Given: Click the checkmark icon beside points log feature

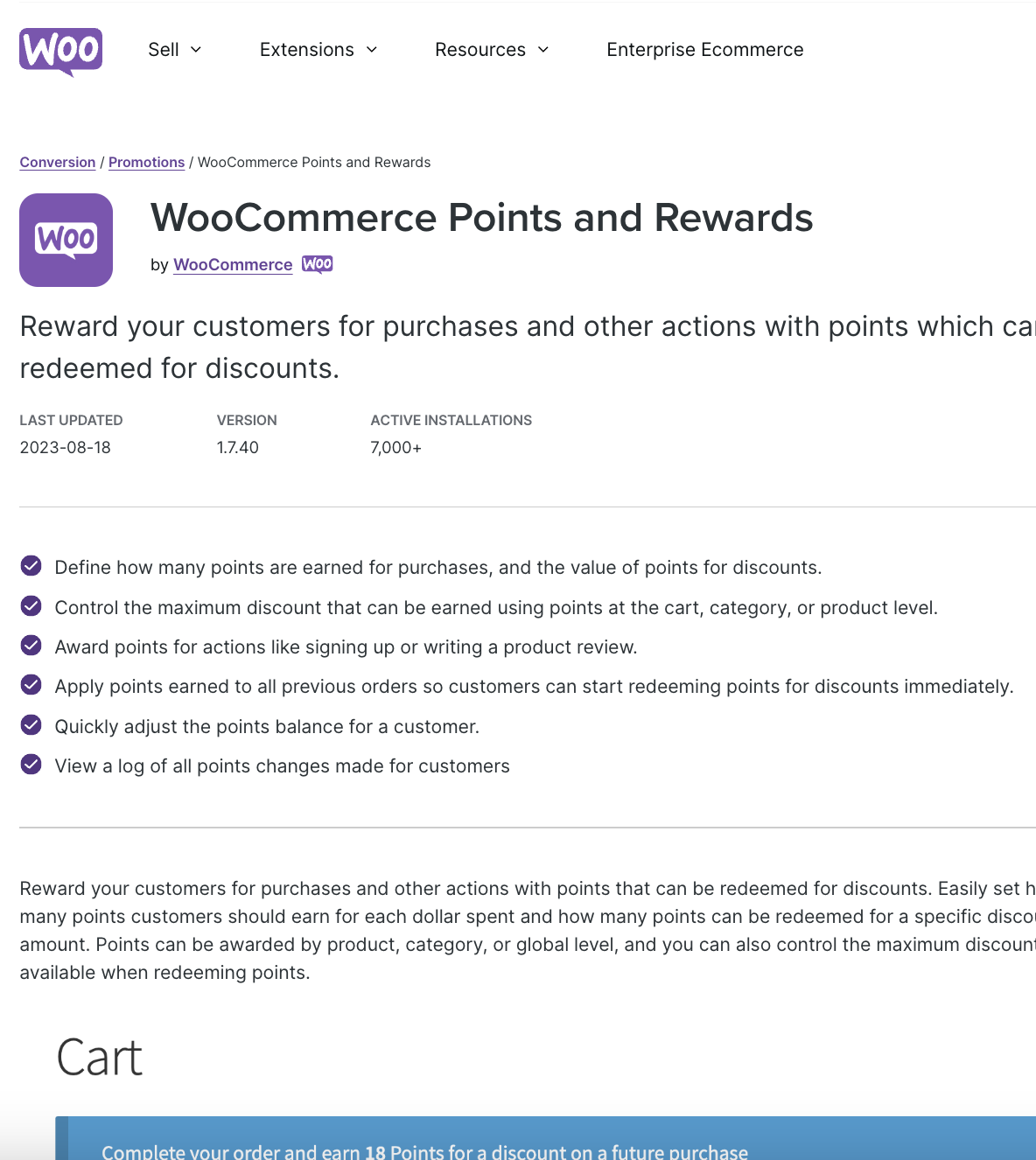Looking at the screenshot, I should pos(31,764).
